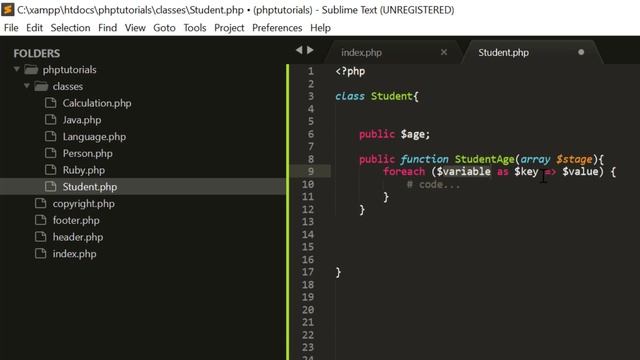The width and height of the screenshot is (640, 360).
Task: Click the phptutorials folder icon
Action: point(31,69)
